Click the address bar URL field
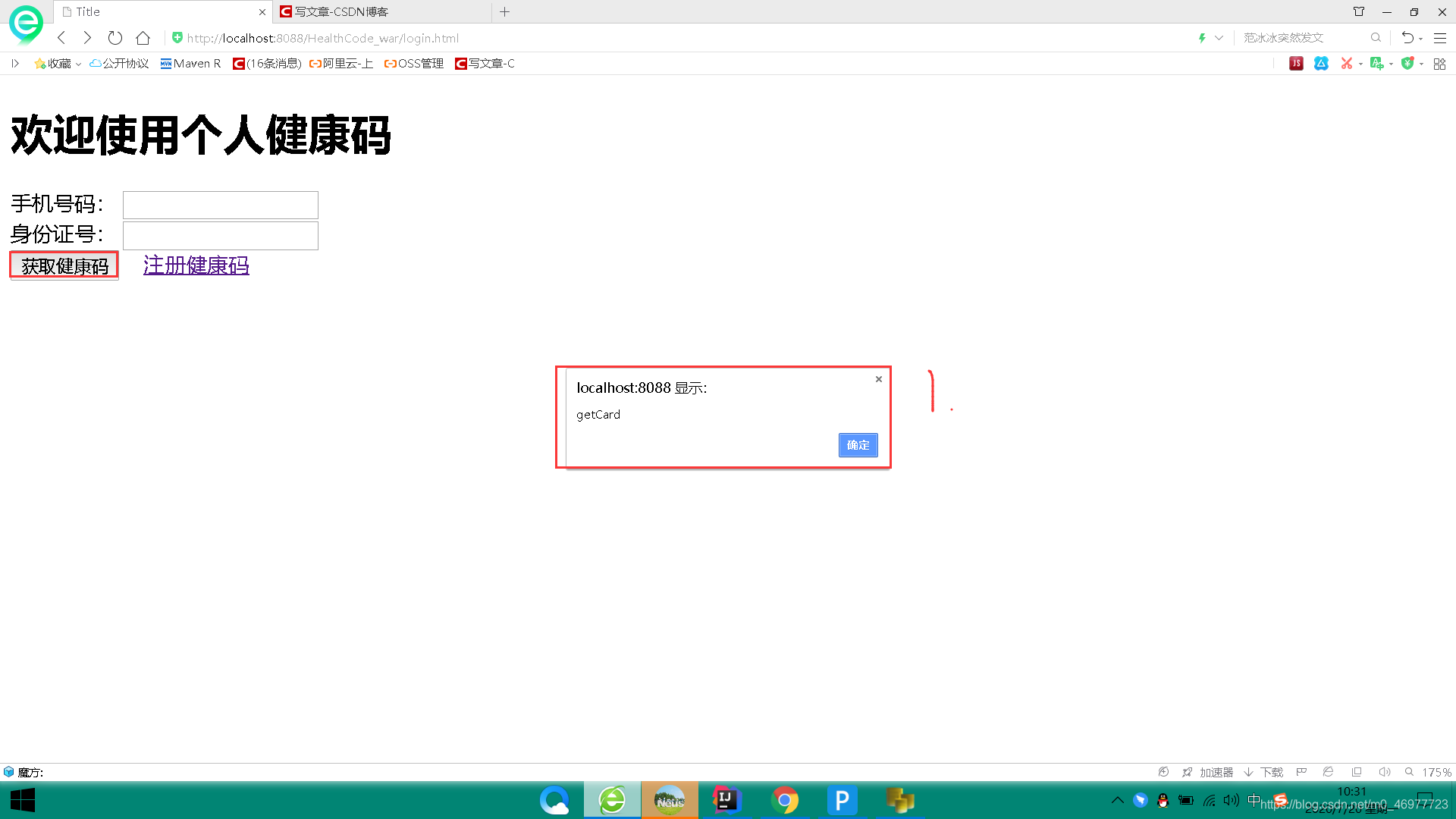This screenshot has width=1456, height=819. tap(322, 38)
